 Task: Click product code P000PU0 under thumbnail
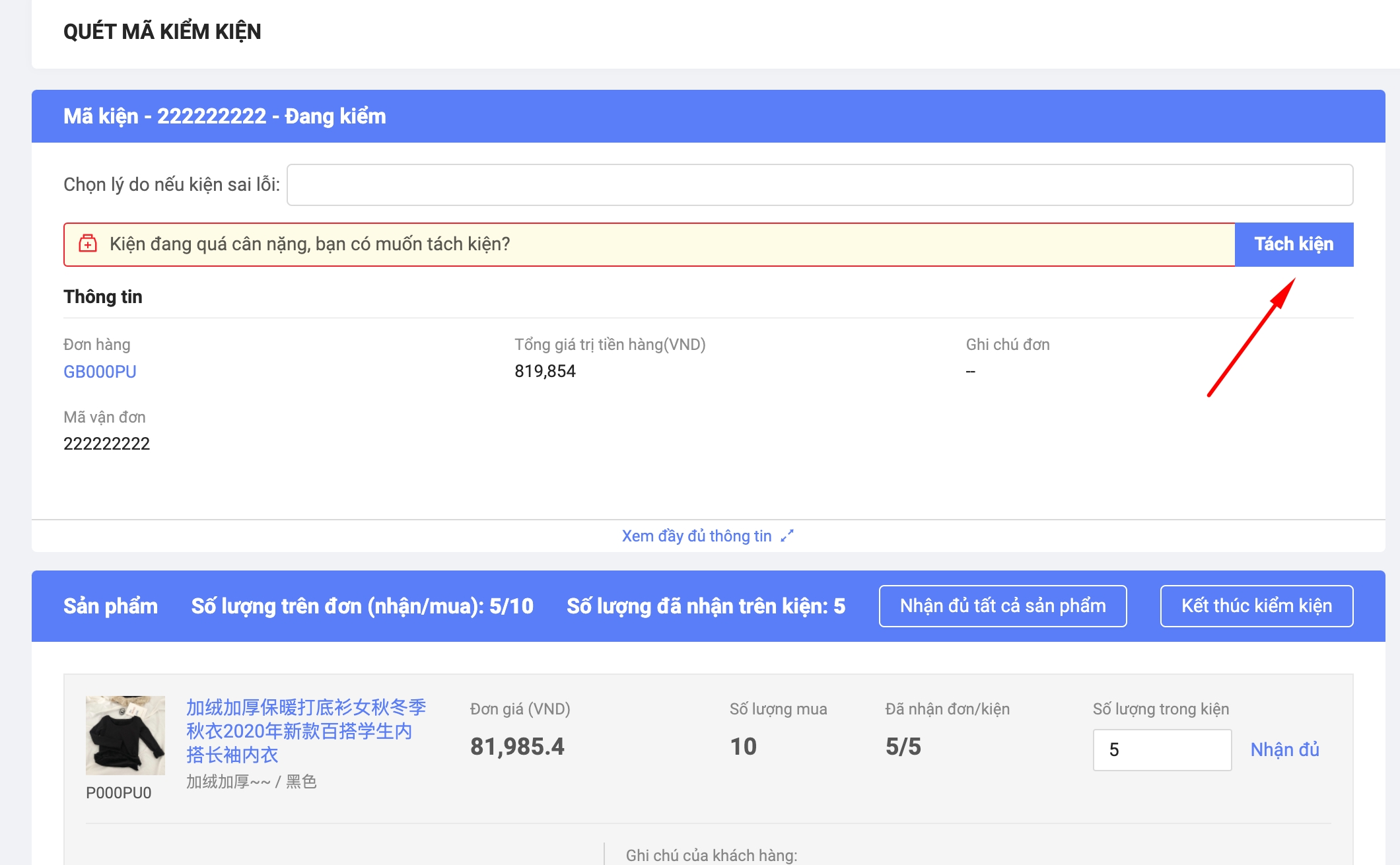119,792
